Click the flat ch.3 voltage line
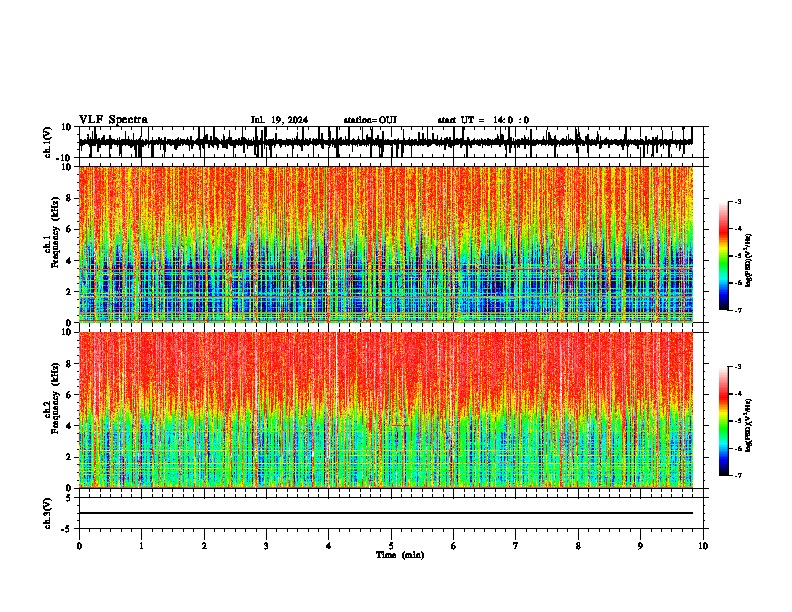Viewport: 792px width, 612px height. 385,513
